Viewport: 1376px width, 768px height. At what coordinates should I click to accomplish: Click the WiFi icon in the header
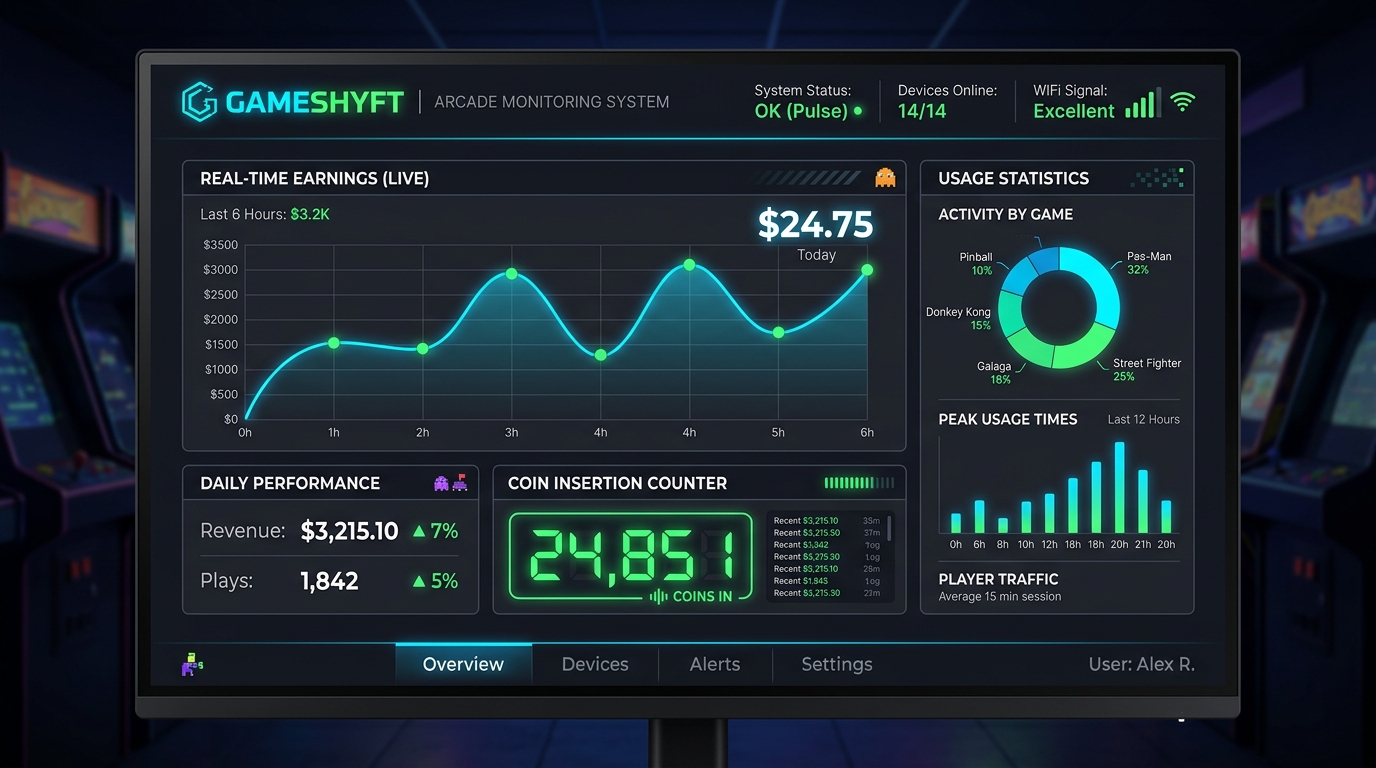click(1183, 102)
